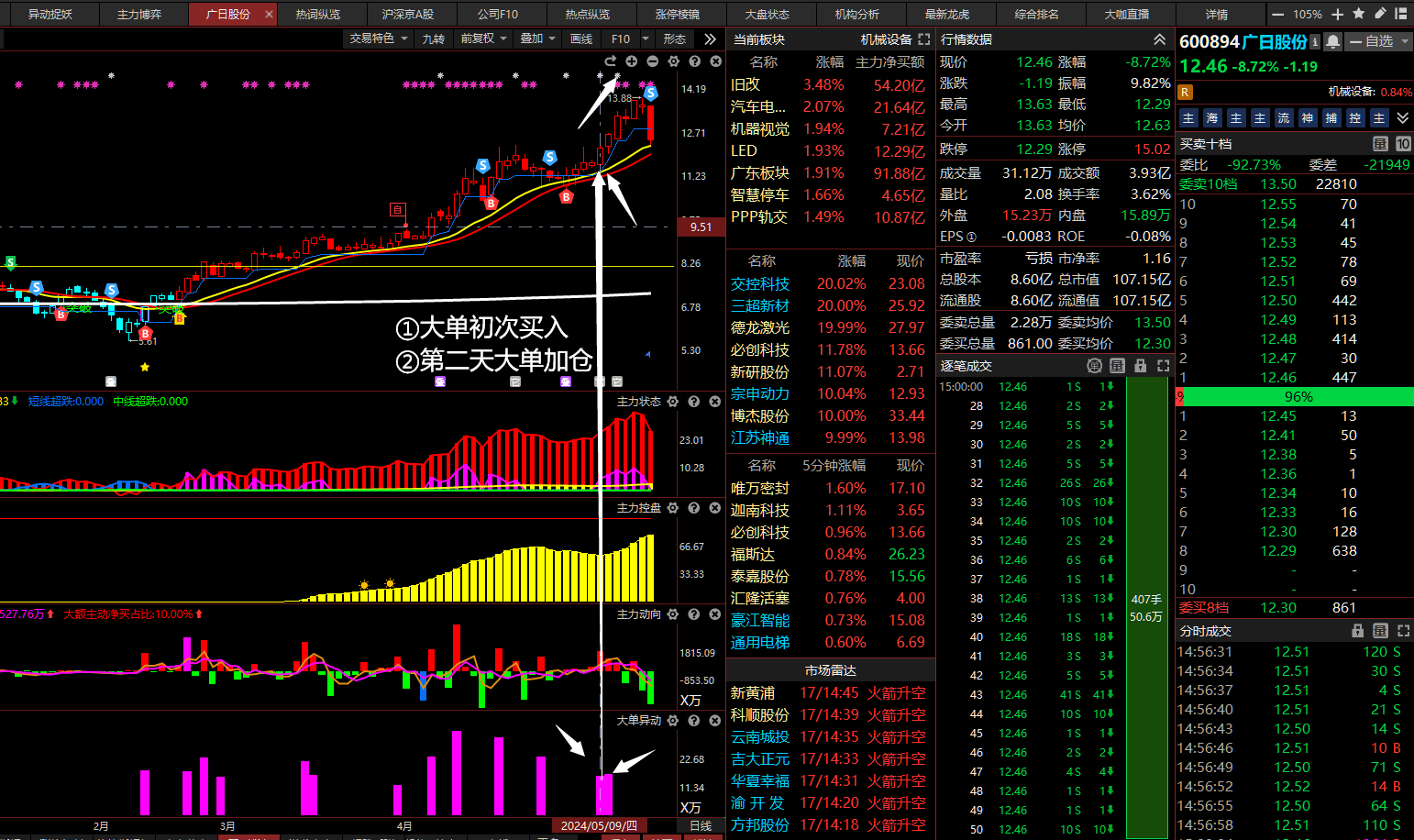The image size is (1414, 840).
Task: Click the chart refresh arrow icon
Action: point(611,61)
